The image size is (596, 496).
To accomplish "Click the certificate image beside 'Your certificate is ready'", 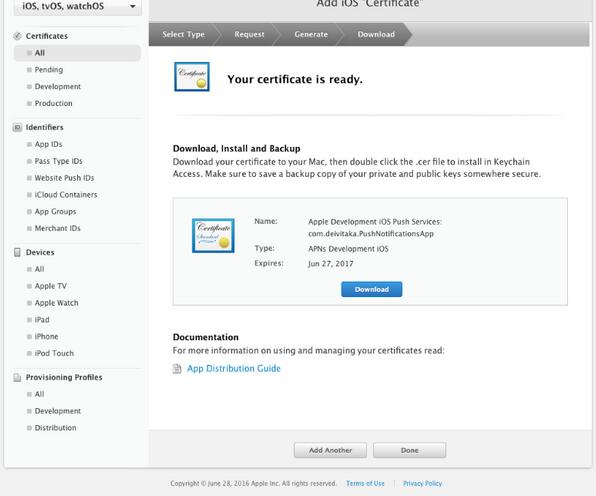I will [x=192, y=77].
